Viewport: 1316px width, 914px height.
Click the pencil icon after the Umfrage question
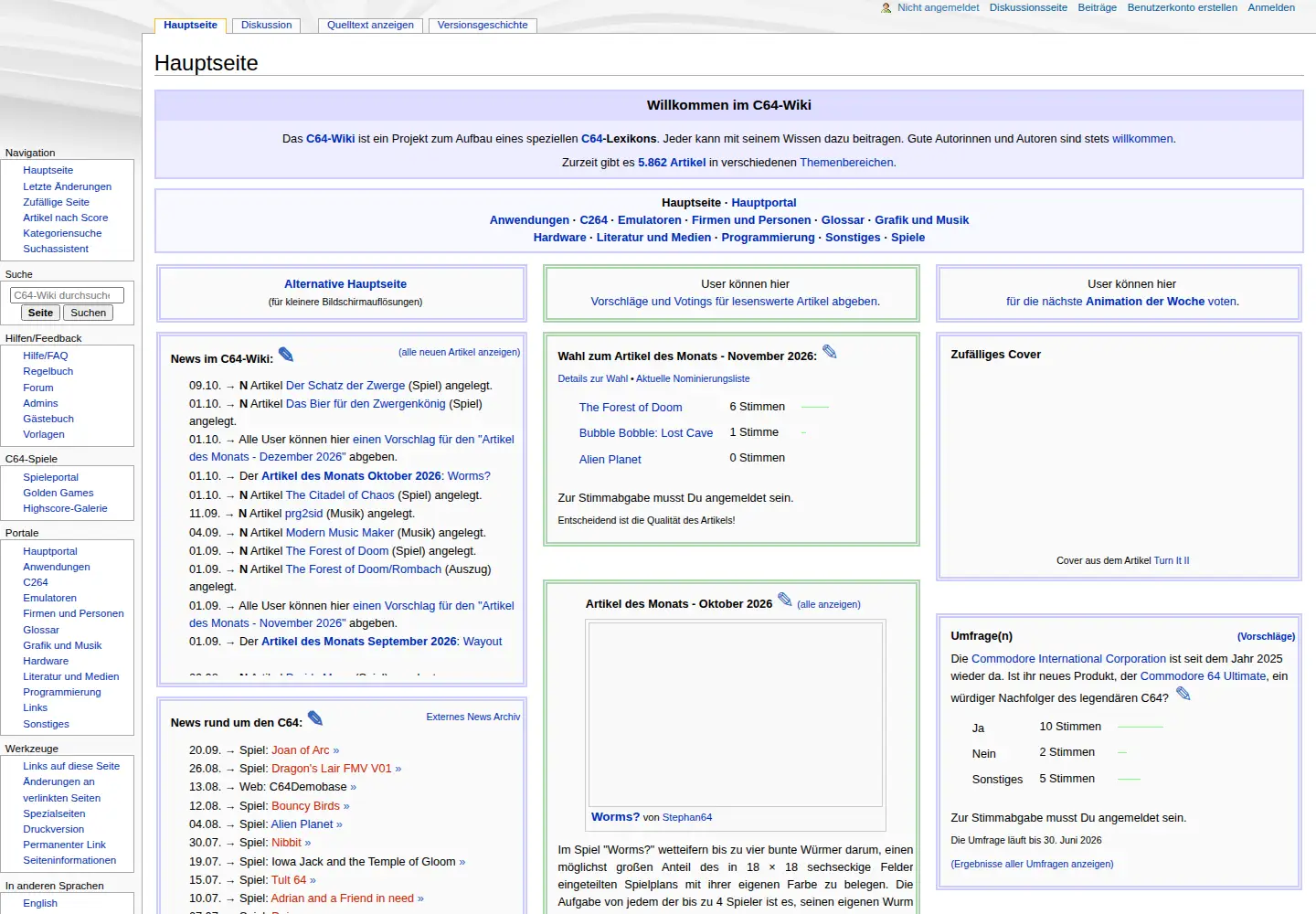tap(1183, 694)
